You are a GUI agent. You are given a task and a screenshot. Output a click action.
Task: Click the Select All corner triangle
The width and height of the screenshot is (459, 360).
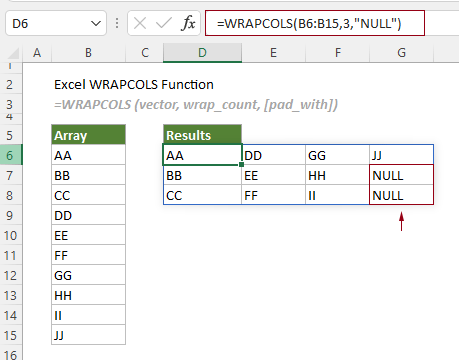click(13, 53)
